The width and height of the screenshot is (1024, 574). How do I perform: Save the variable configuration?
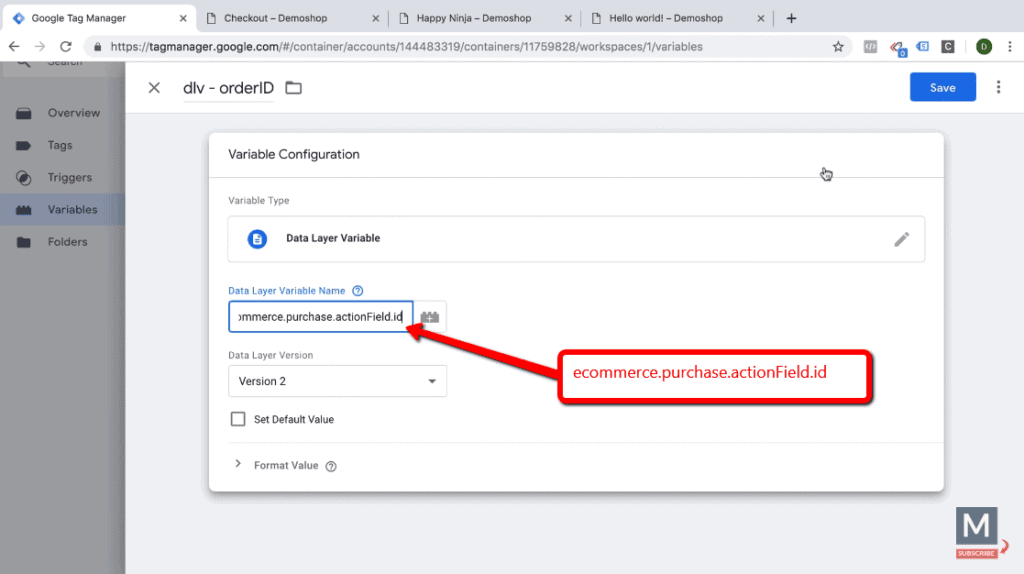pyautogui.click(x=942, y=88)
